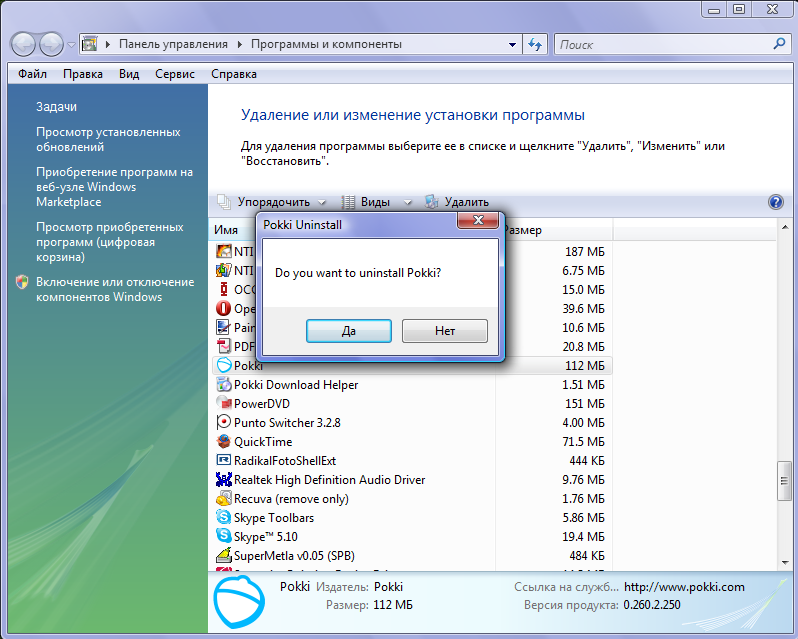Click the Recuva icon
Viewport: 798px width, 639px height.
click(223, 499)
